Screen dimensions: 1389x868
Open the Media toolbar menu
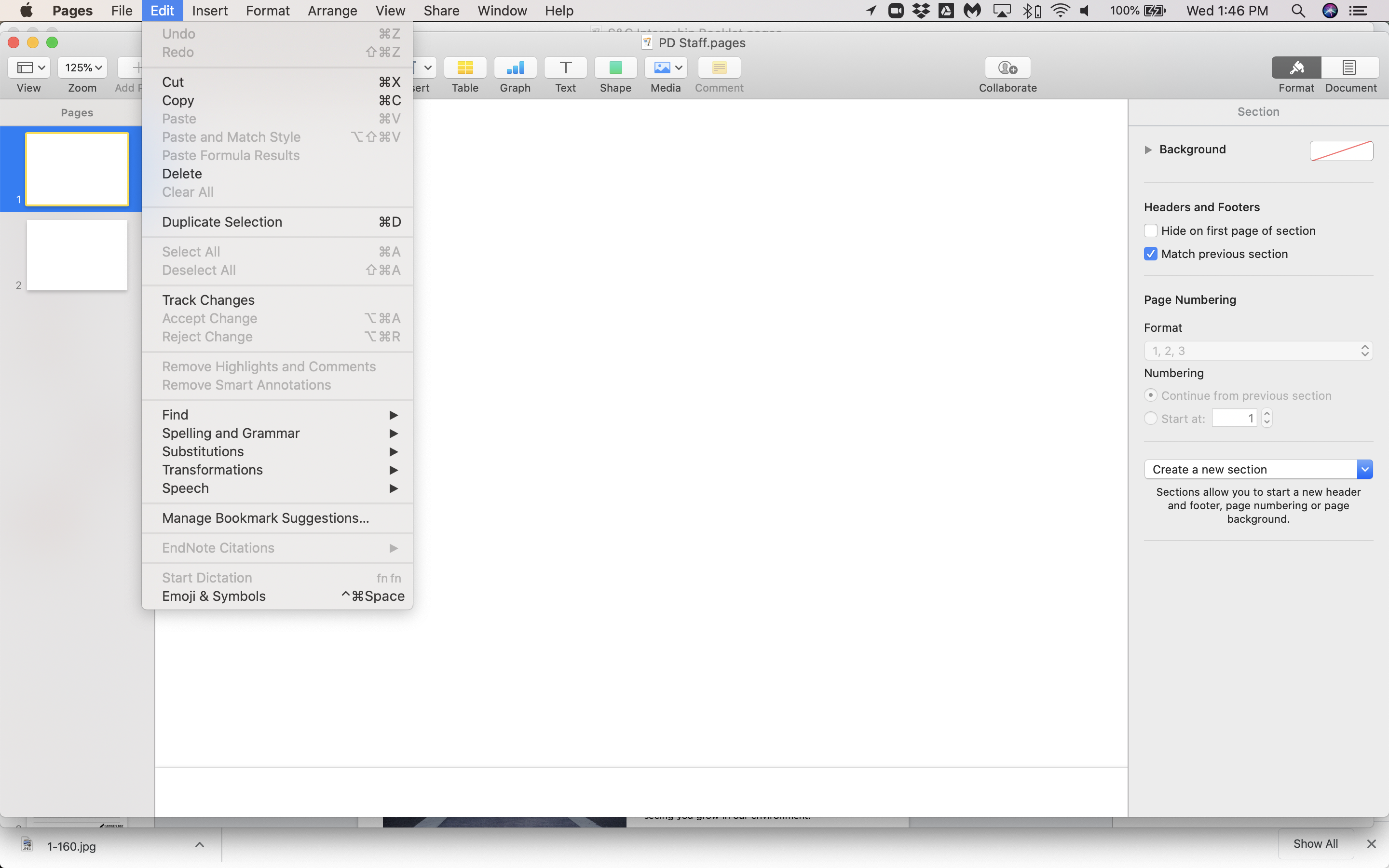tap(665, 68)
